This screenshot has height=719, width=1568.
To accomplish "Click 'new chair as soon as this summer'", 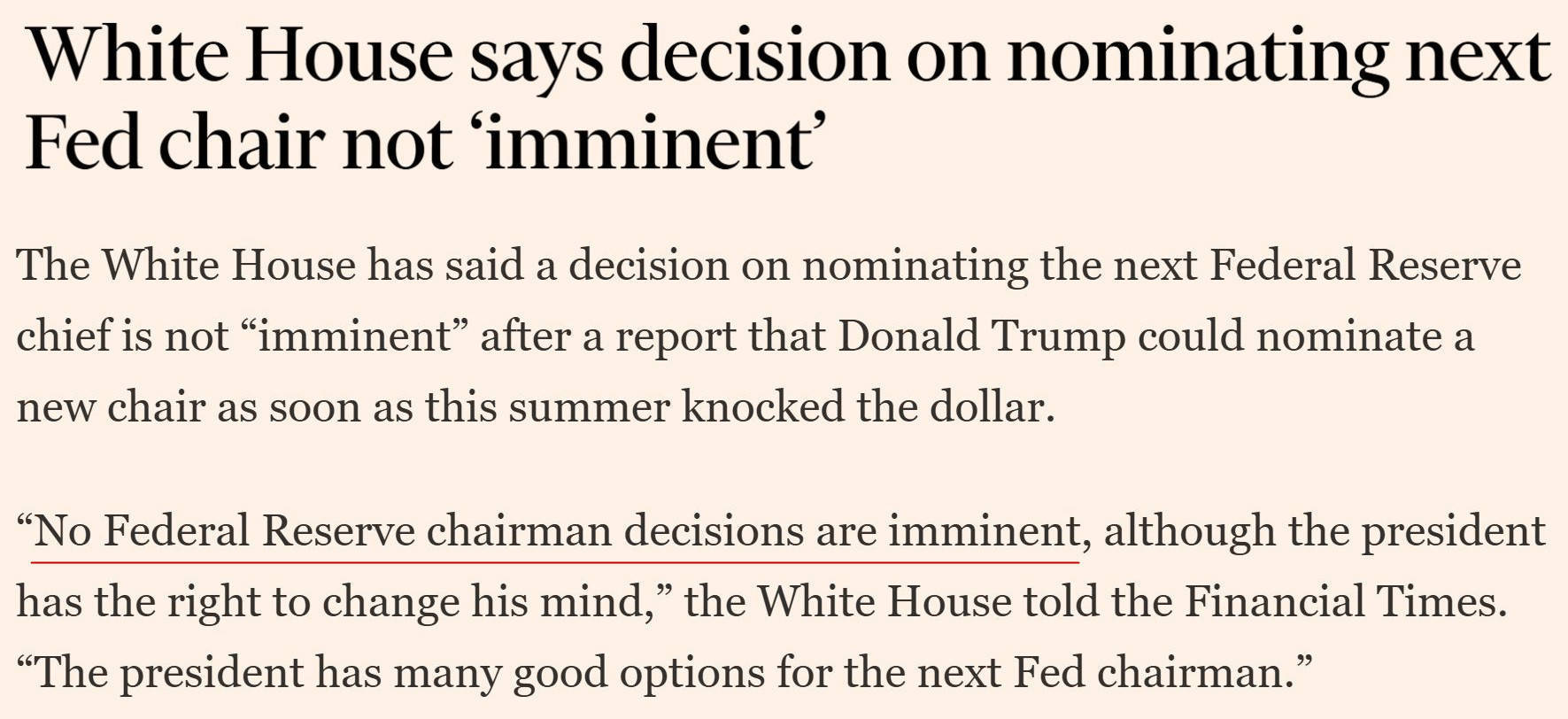I will tap(344, 407).
